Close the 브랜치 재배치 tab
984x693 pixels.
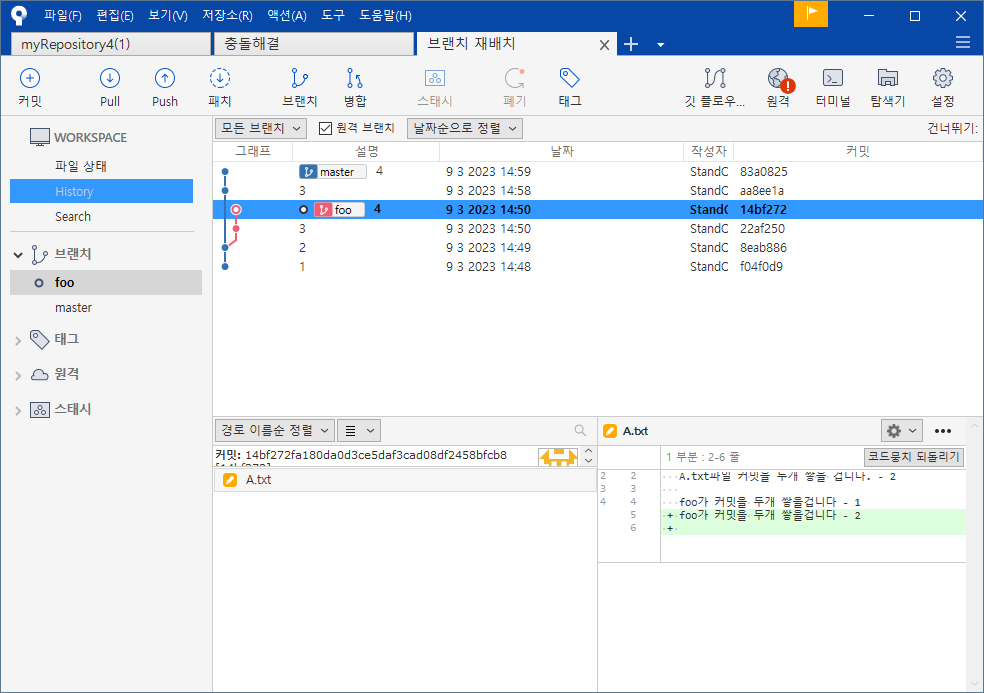tap(604, 45)
